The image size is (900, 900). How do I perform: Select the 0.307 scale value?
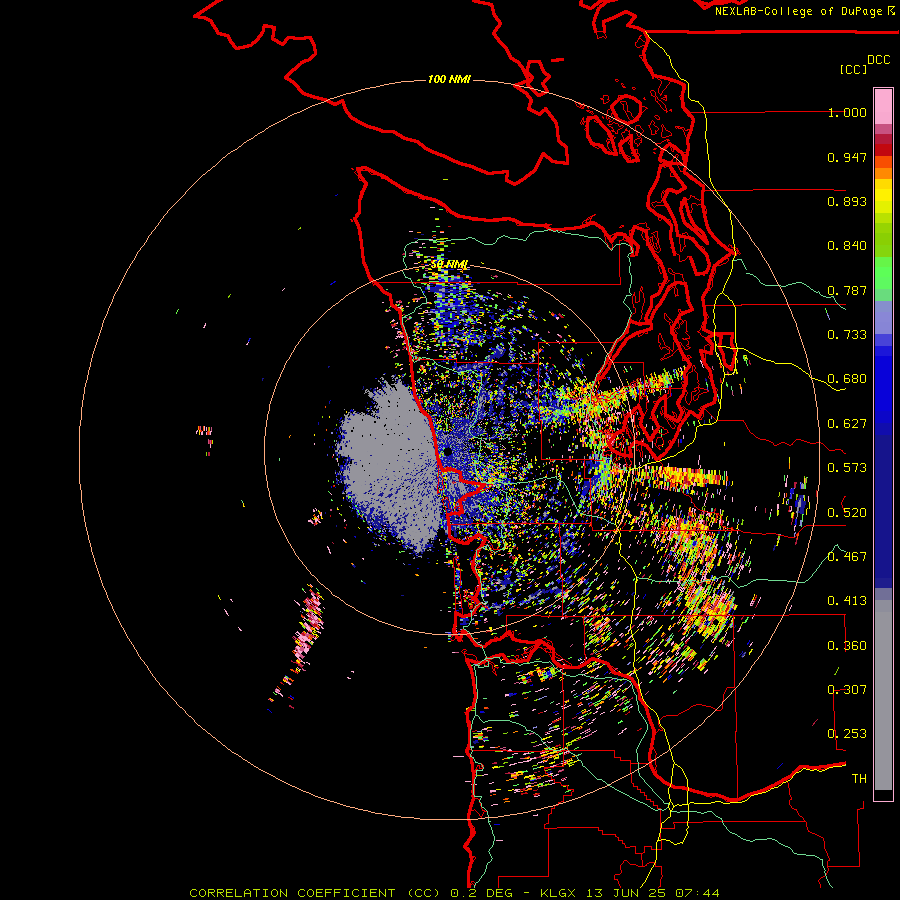pos(847,689)
